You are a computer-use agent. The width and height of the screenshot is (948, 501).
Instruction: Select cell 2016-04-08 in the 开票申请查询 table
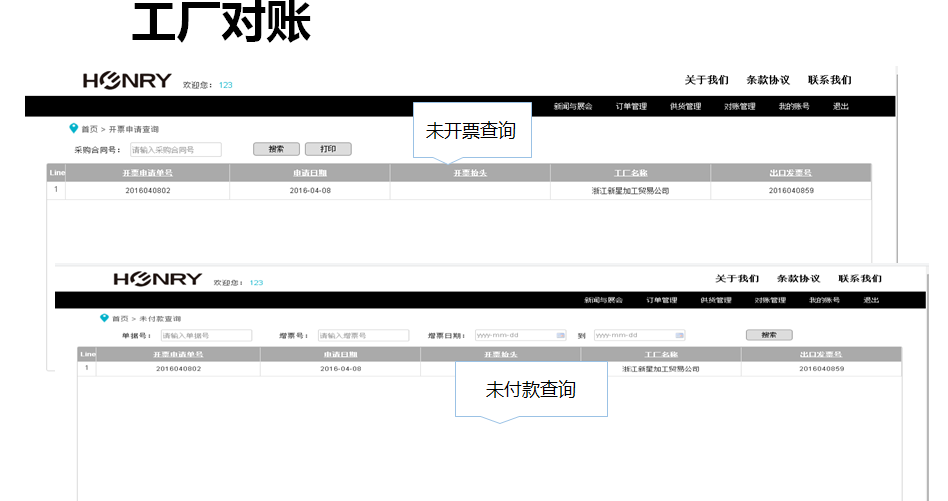point(310,190)
